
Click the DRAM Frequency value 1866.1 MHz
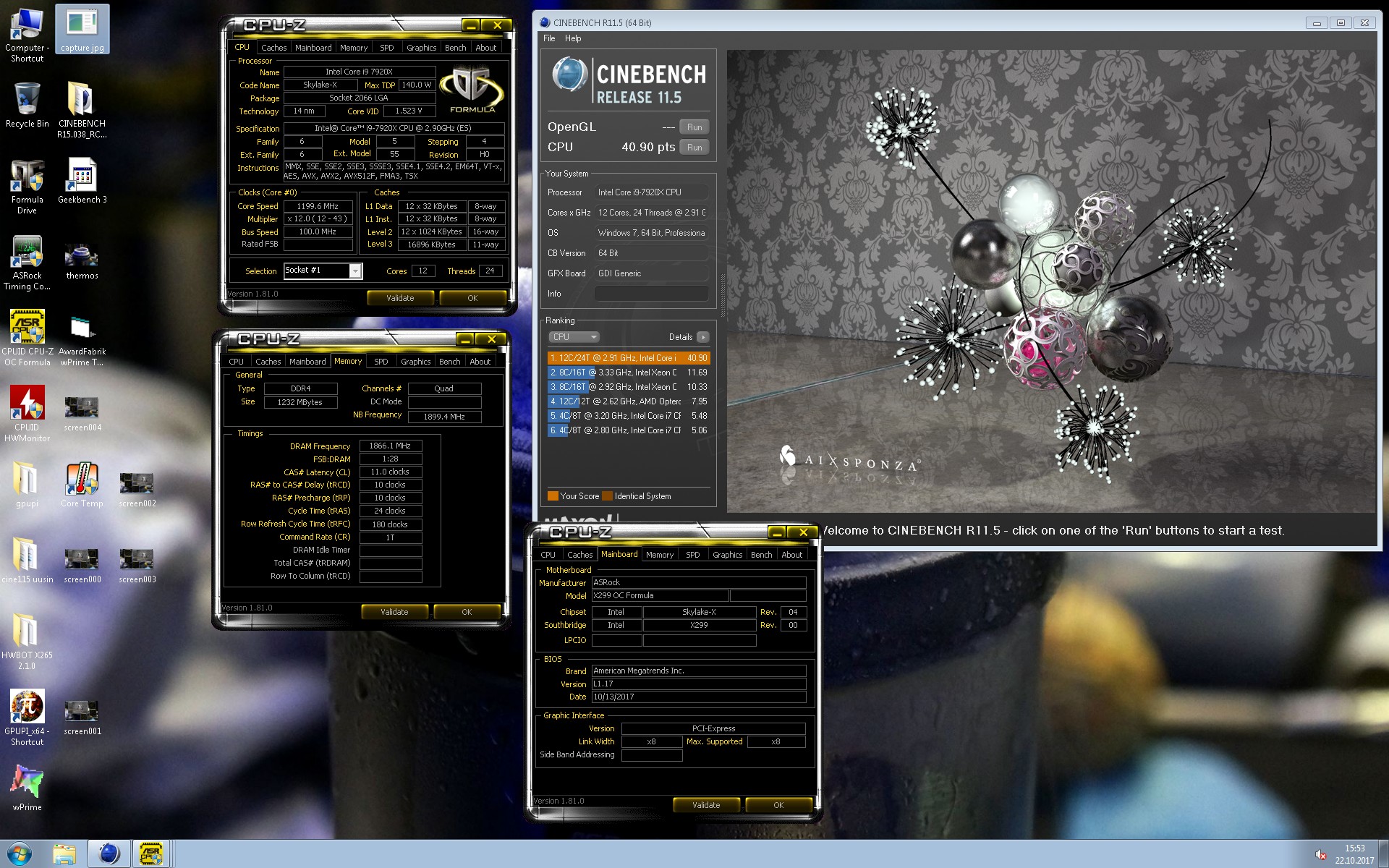(391, 446)
